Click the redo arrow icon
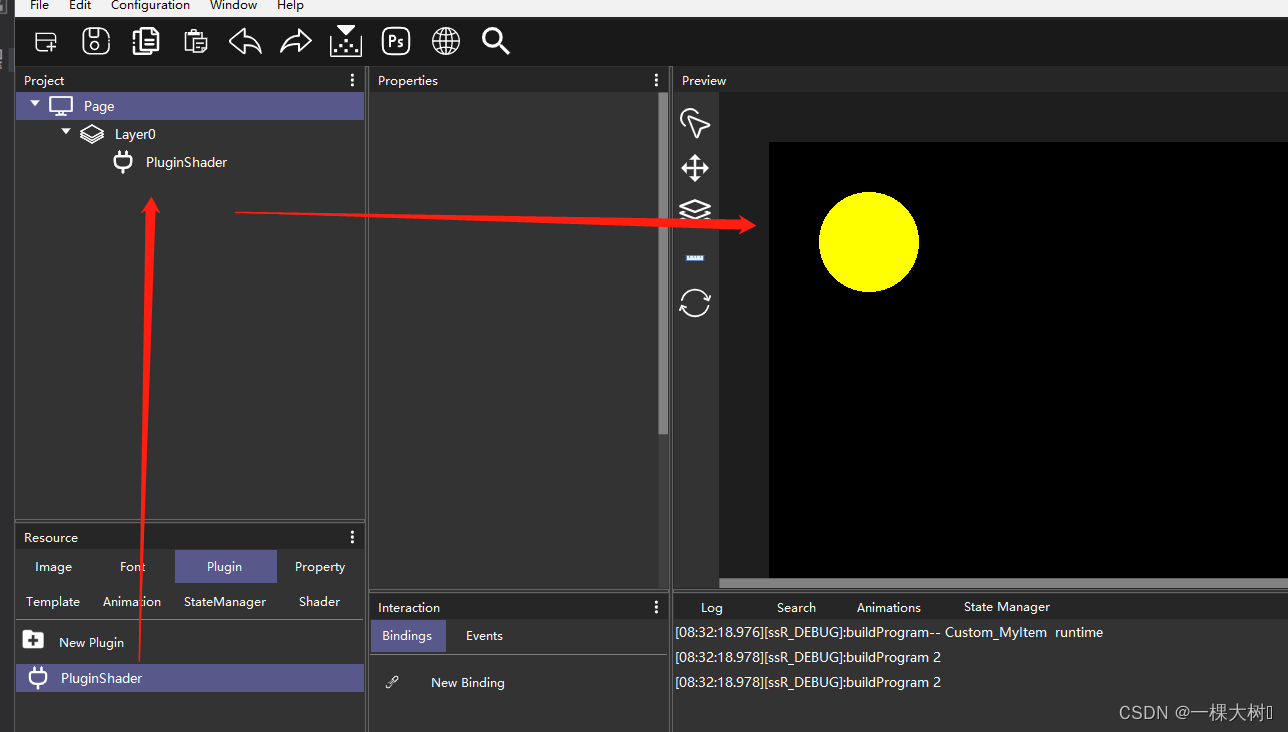 [x=295, y=41]
